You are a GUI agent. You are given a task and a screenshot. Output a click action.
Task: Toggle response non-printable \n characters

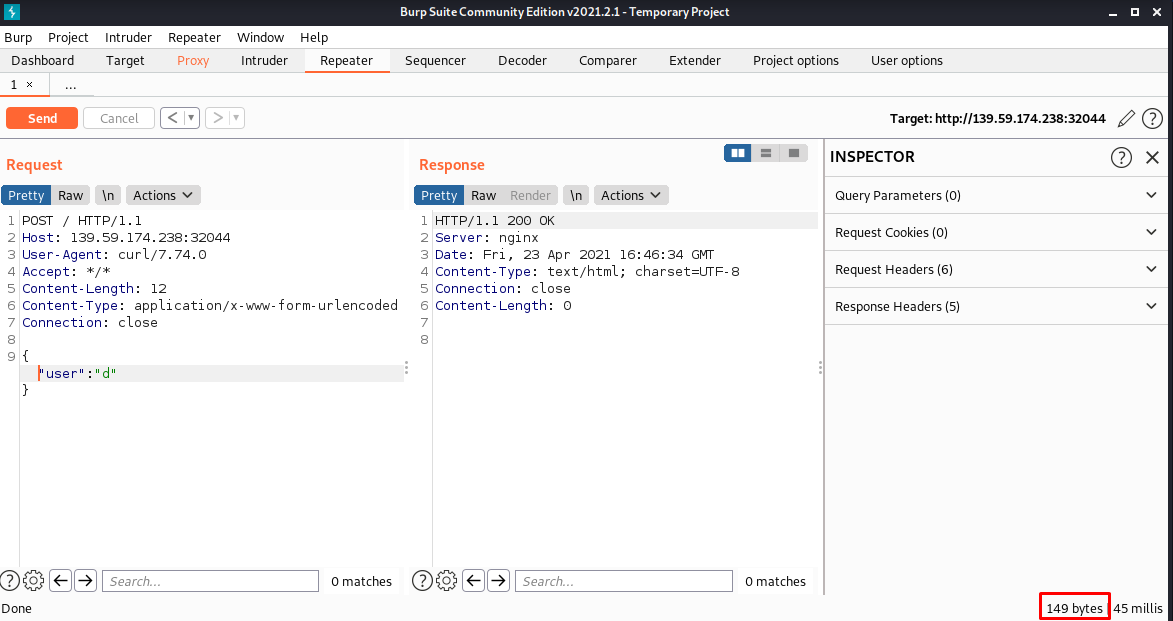point(576,195)
